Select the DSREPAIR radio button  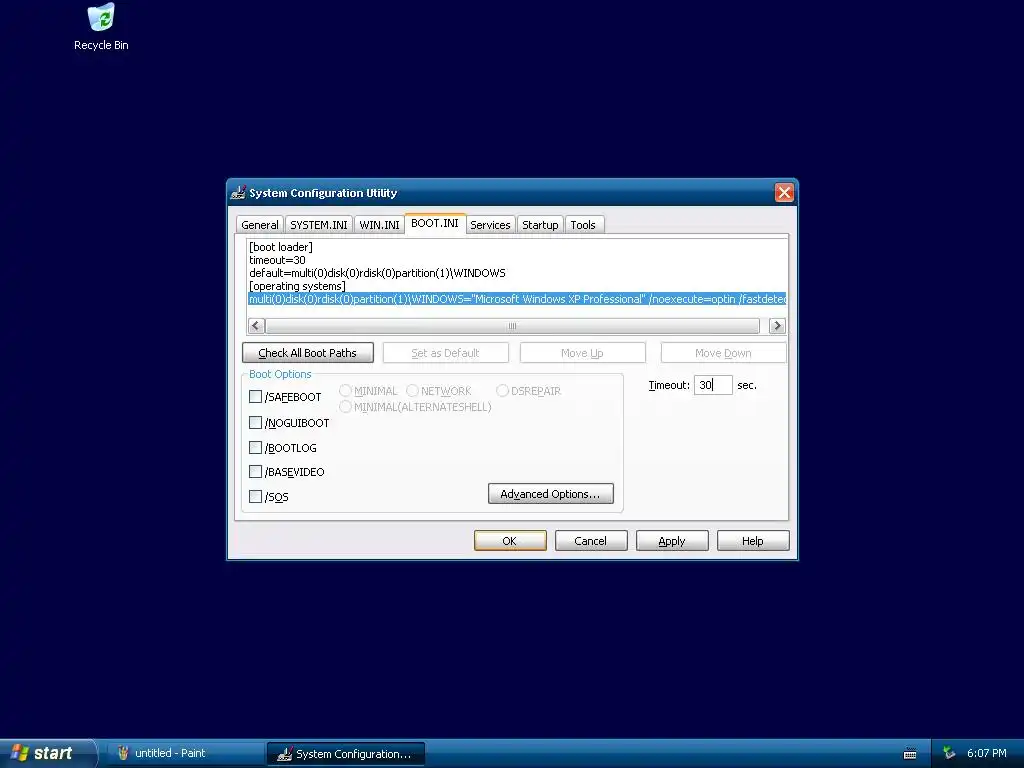pos(502,391)
